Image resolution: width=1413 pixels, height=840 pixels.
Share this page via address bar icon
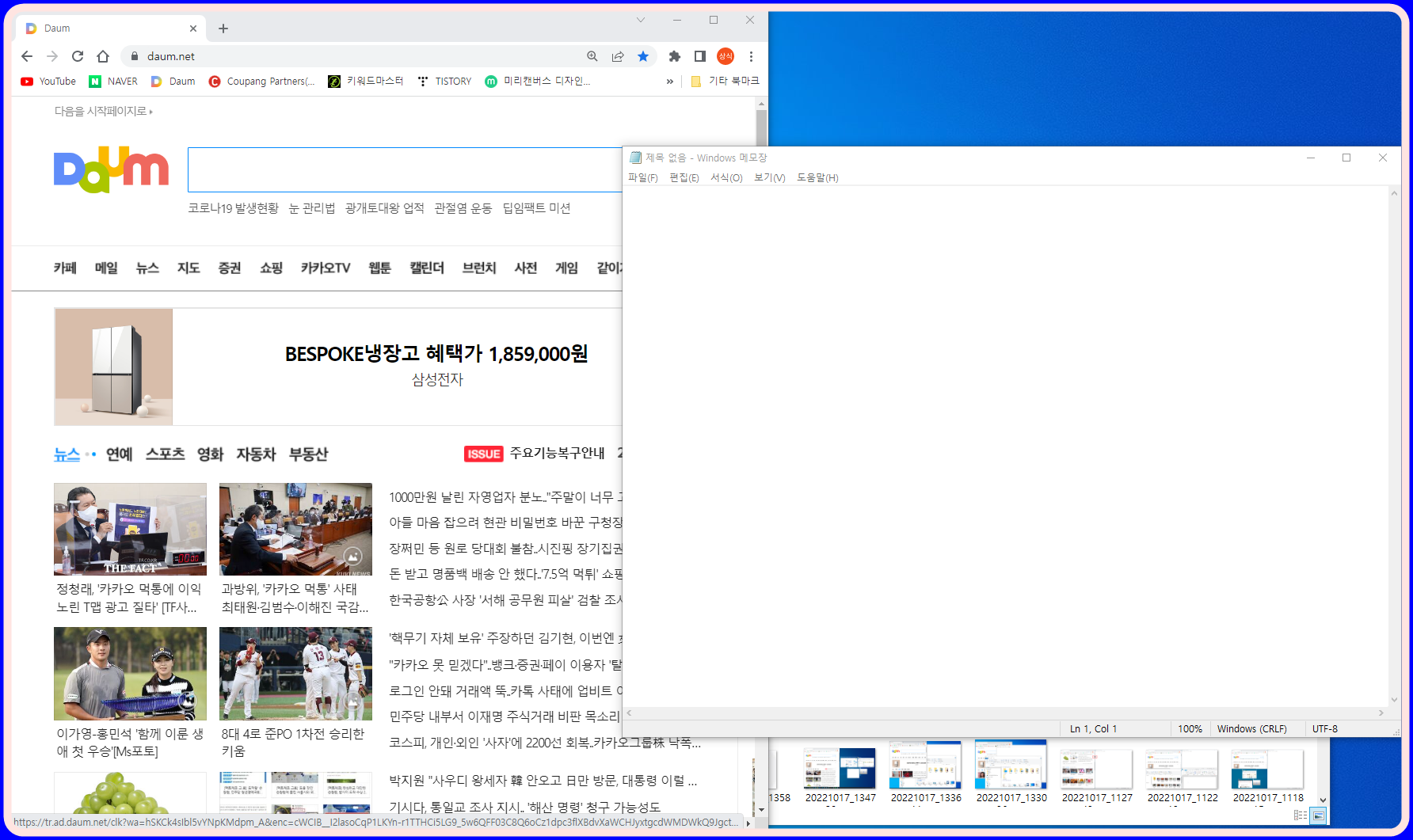coord(618,56)
